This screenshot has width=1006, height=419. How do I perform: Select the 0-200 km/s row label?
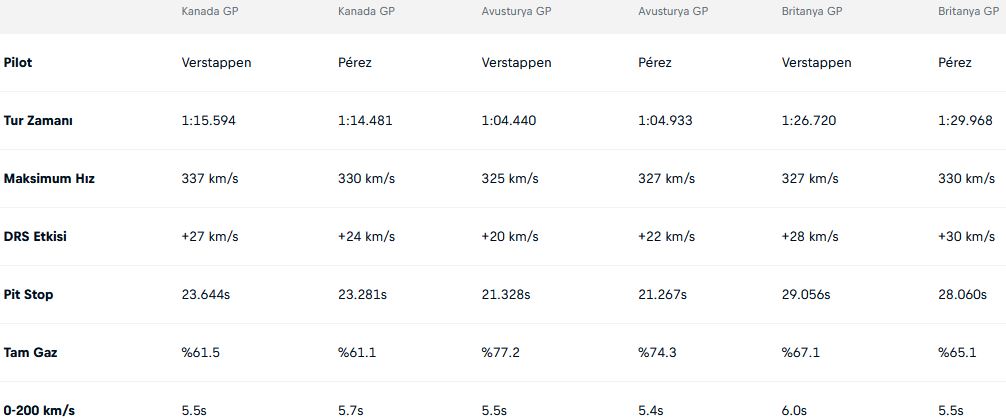(39, 410)
